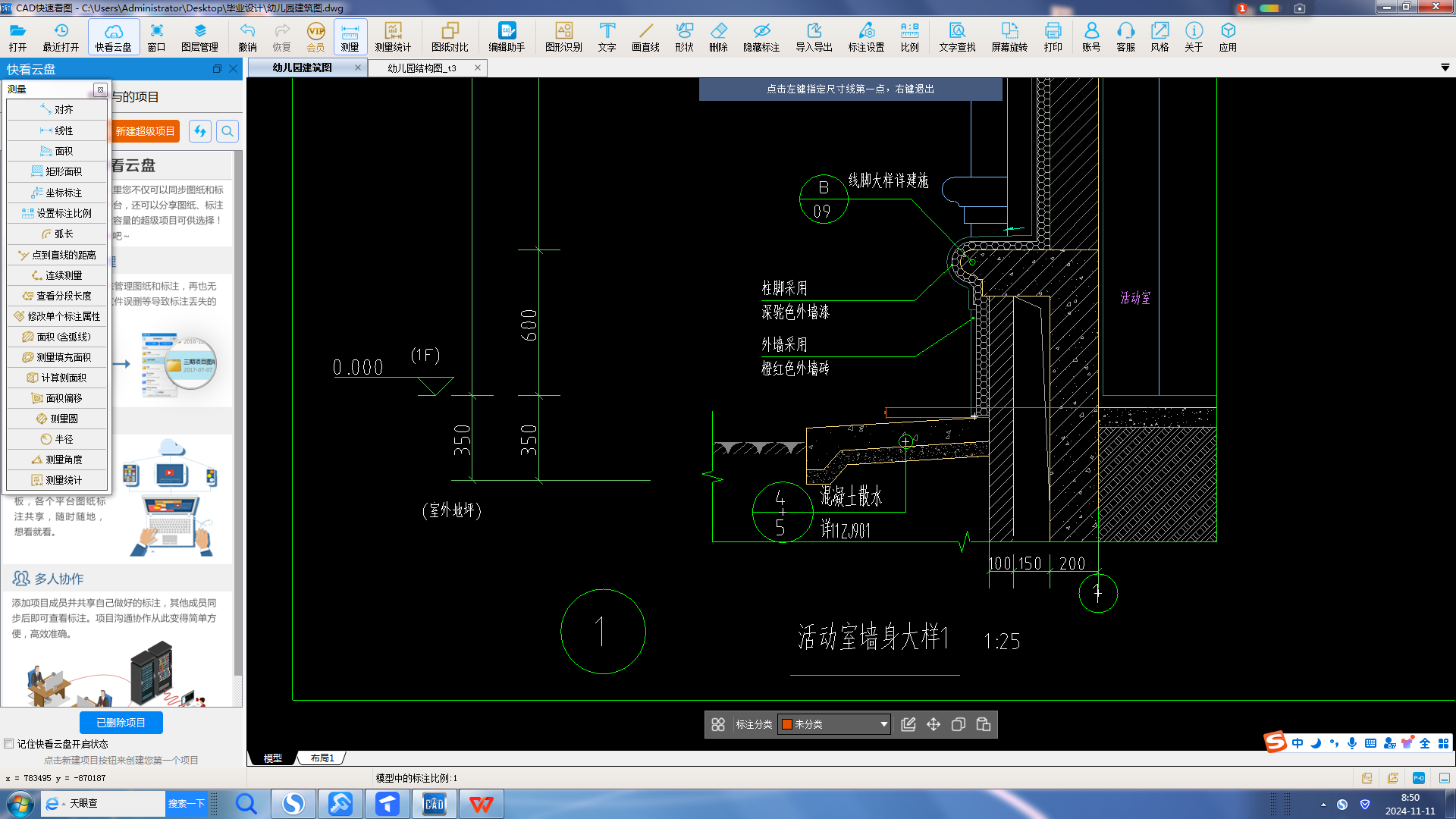Click the 未分类 orange color swatch

787,724
